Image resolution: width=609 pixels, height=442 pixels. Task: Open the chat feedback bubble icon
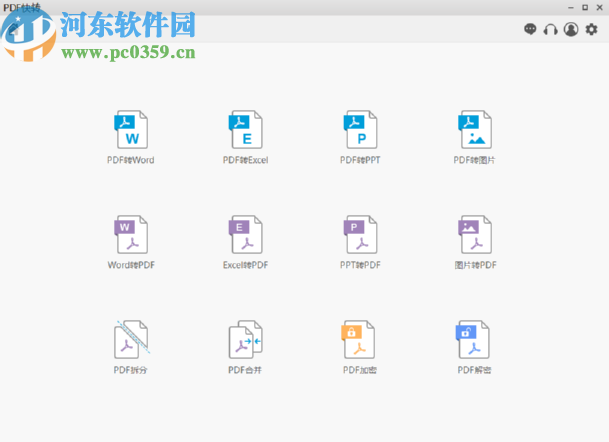coord(530,29)
